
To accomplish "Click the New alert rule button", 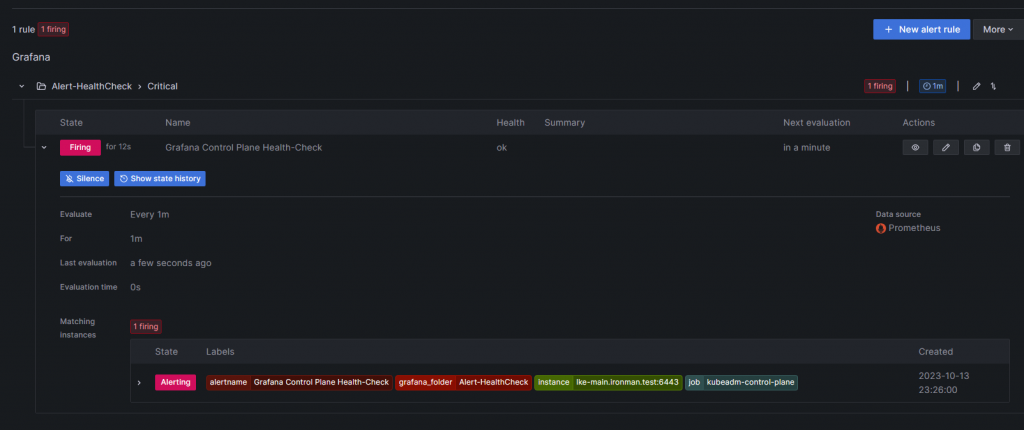I will pos(921,29).
